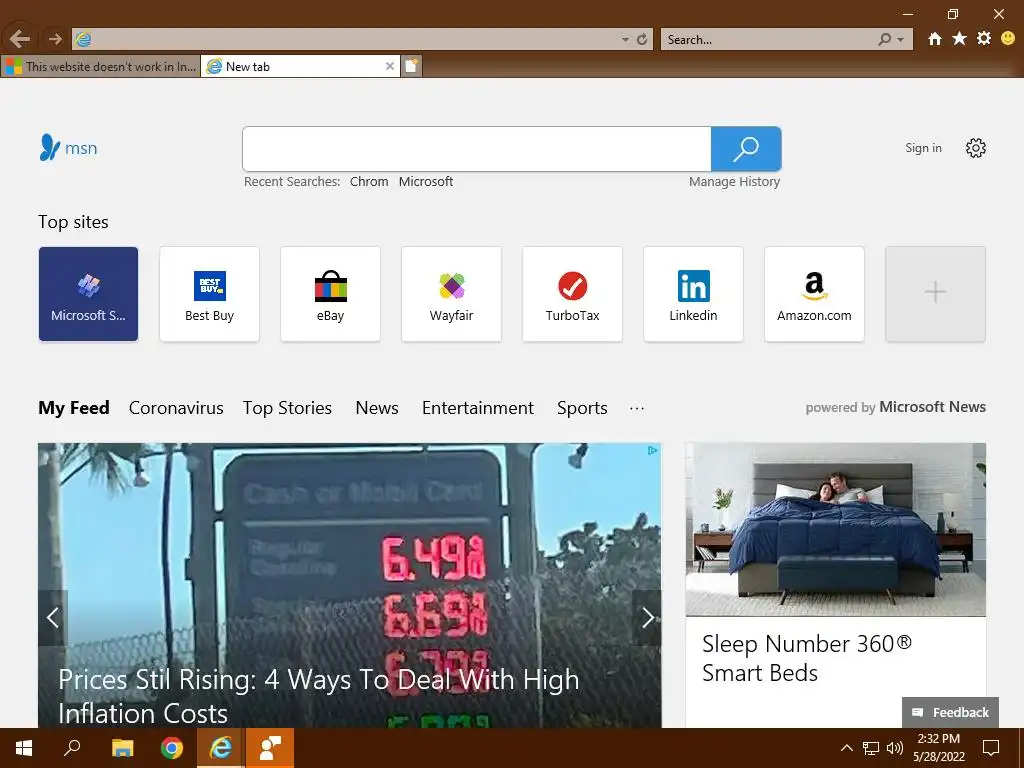Open 'Prices Stil Rising' inflation article
1024x768 pixels.
(319, 696)
